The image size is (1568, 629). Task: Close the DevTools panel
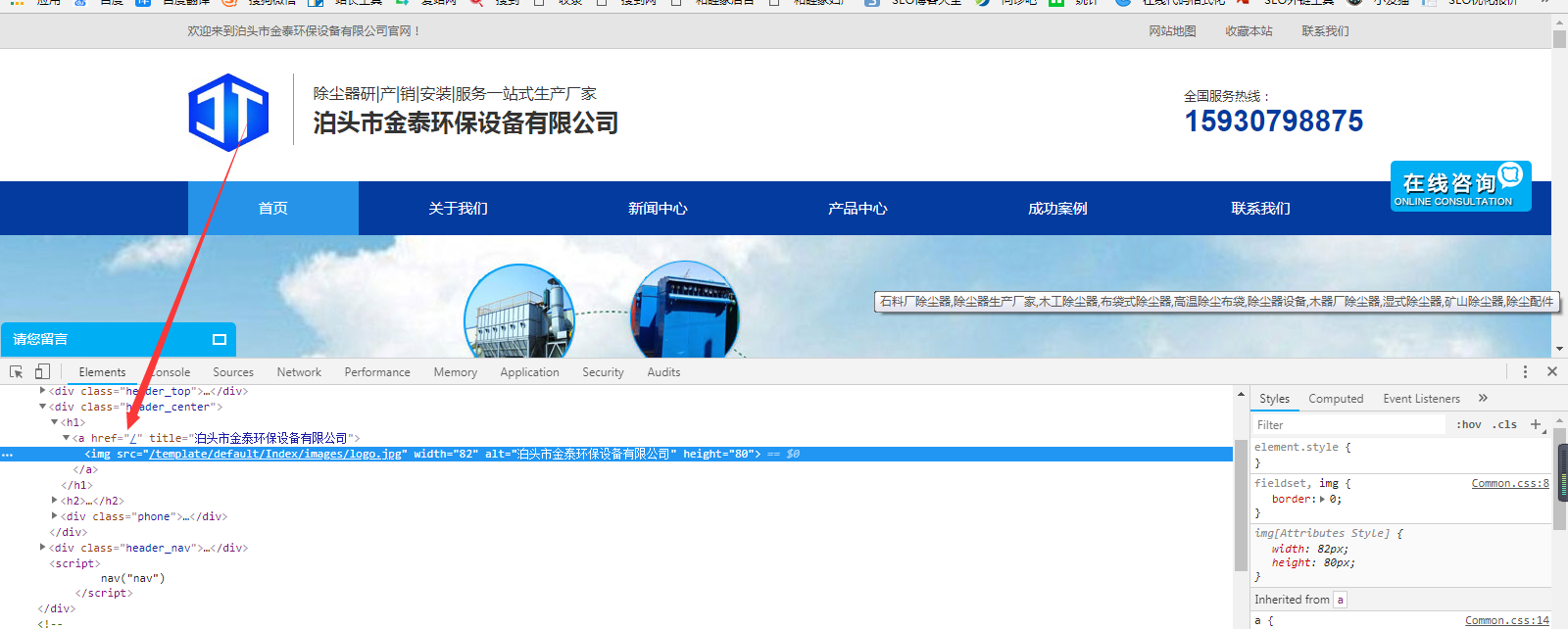pyautogui.click(x=1552, y=372)
